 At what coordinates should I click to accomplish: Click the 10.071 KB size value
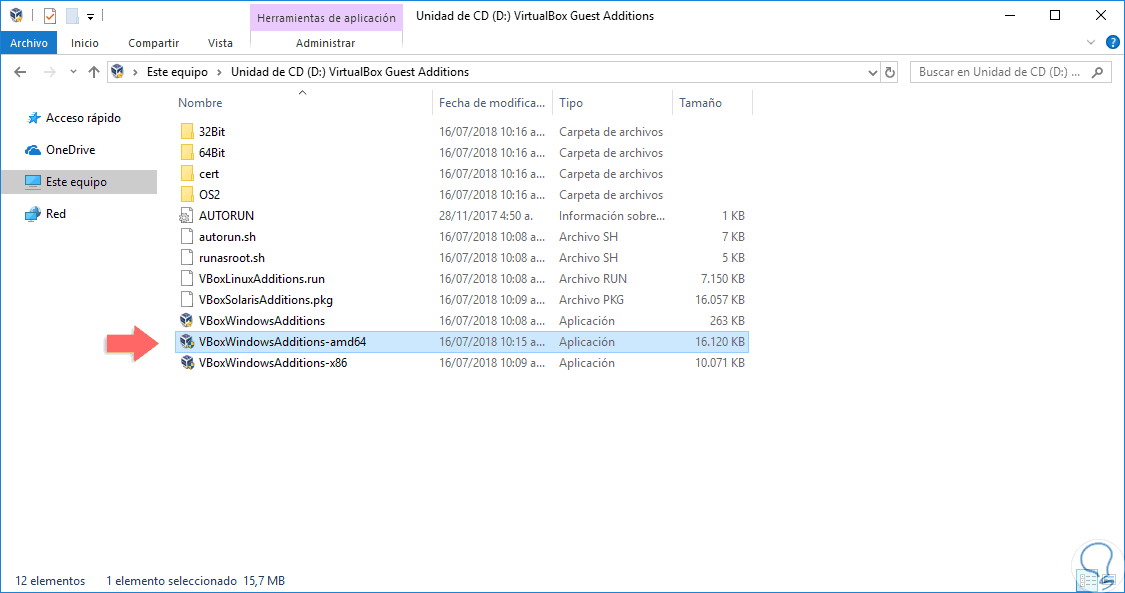pyautogui.click(x=720, y=363)
